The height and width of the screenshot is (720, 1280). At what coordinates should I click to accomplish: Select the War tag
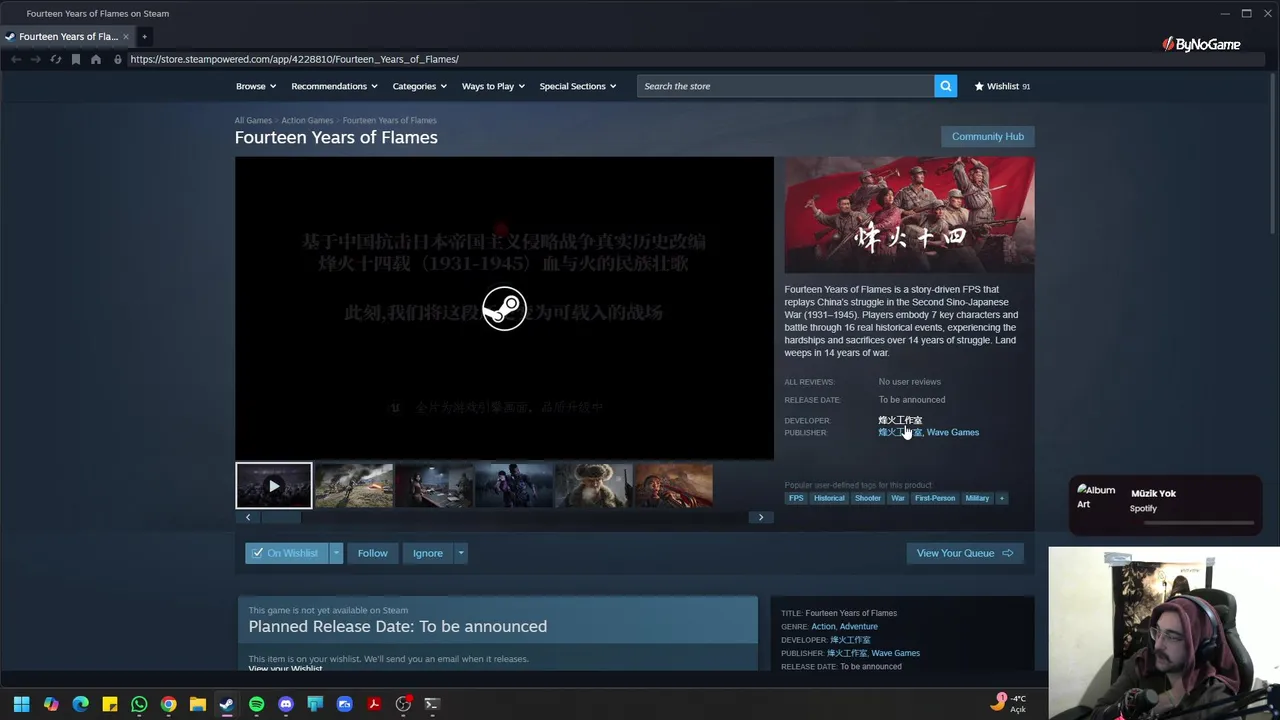coord(898,498)
